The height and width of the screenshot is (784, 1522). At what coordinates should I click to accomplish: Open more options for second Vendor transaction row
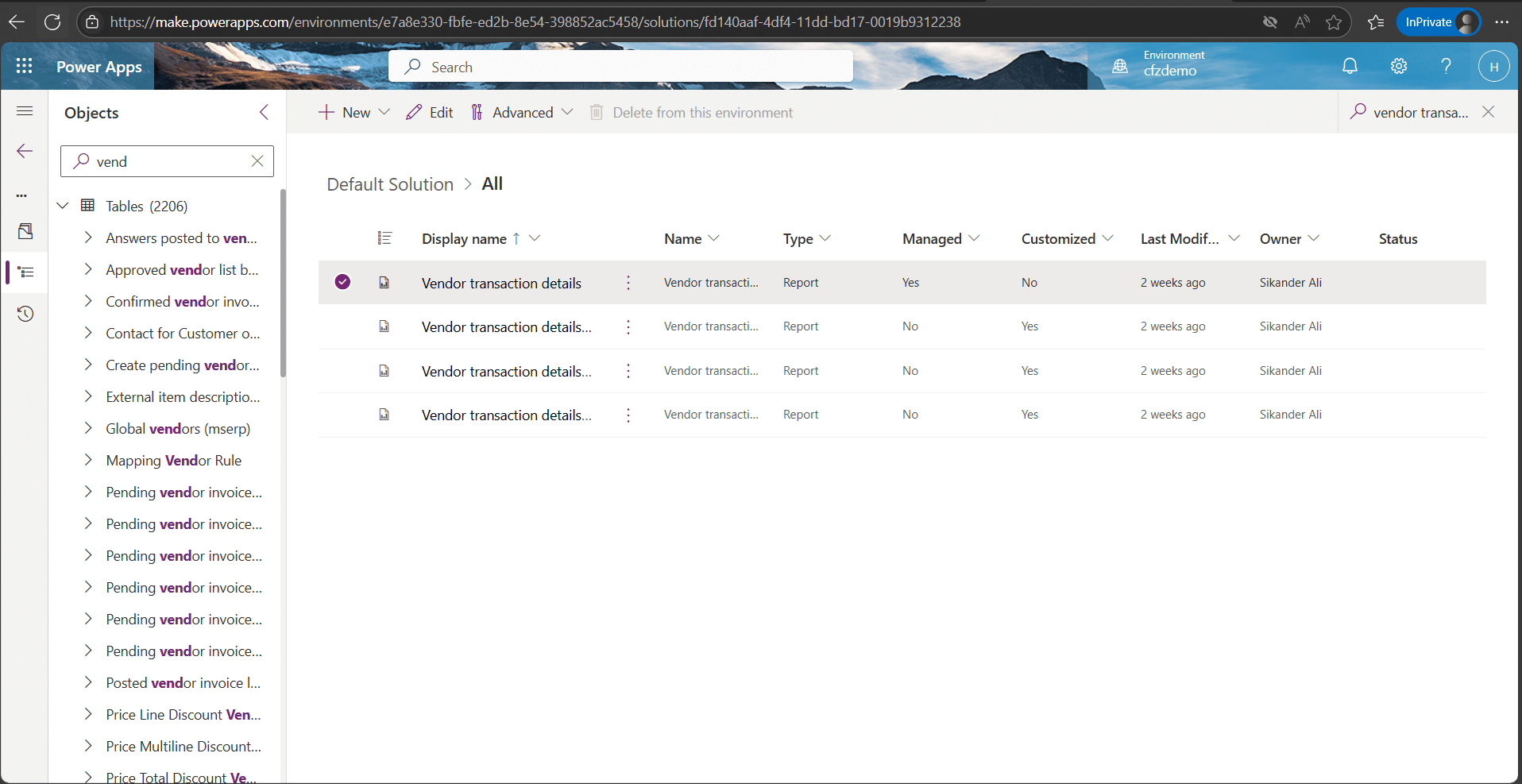(x=628, y=326)
